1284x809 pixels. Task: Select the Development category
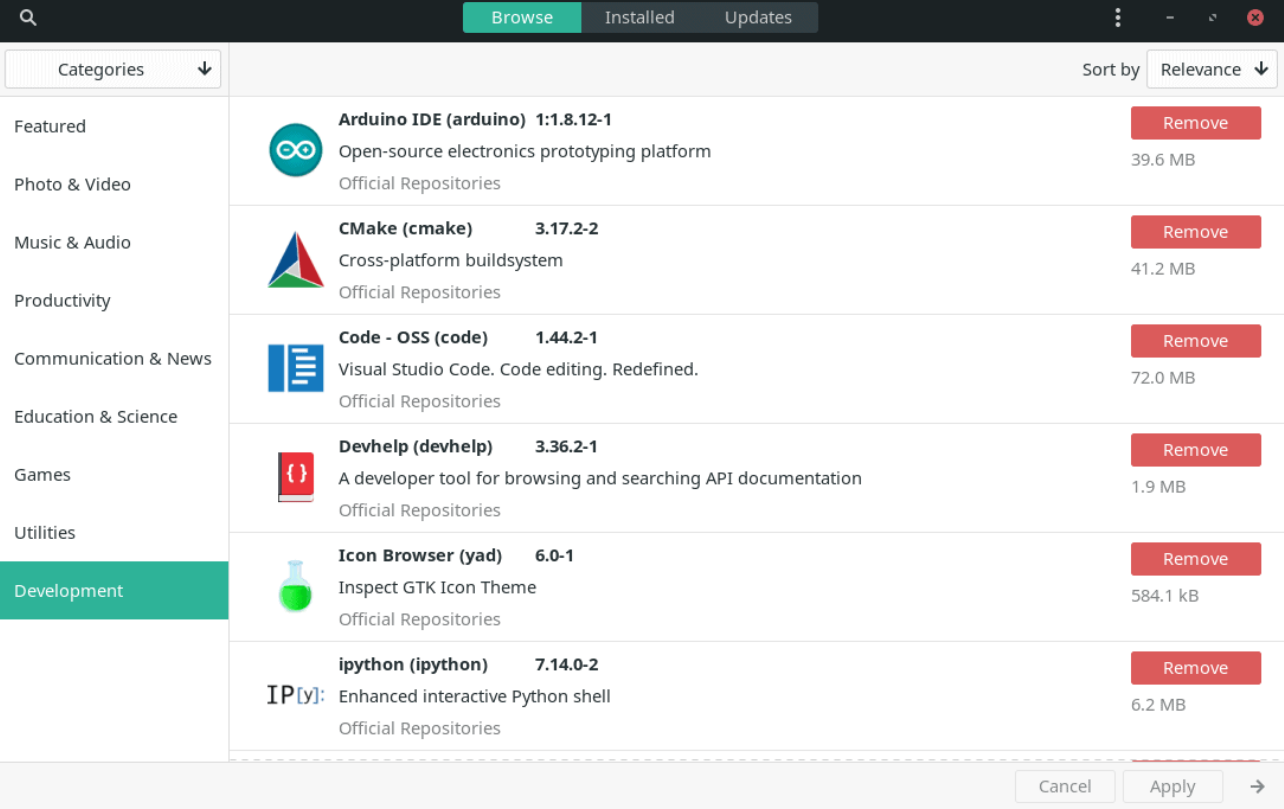[114, 590]
